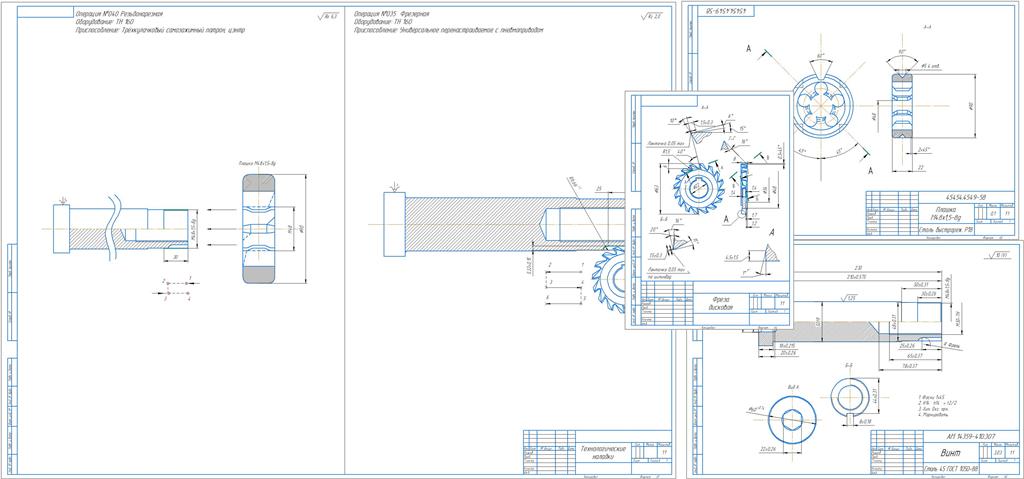Screen dimensions: 1024x479
Task: Select the die sectional side view on die sheet
Action: tap(903, 105)
